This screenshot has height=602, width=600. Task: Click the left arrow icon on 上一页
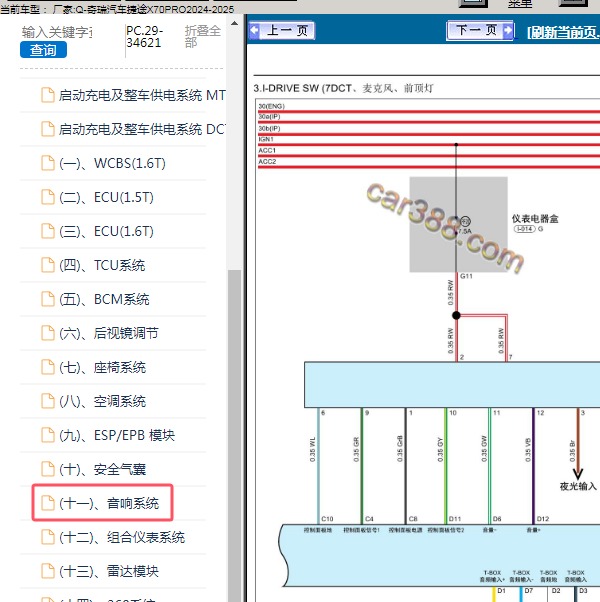tap(255, 30)
